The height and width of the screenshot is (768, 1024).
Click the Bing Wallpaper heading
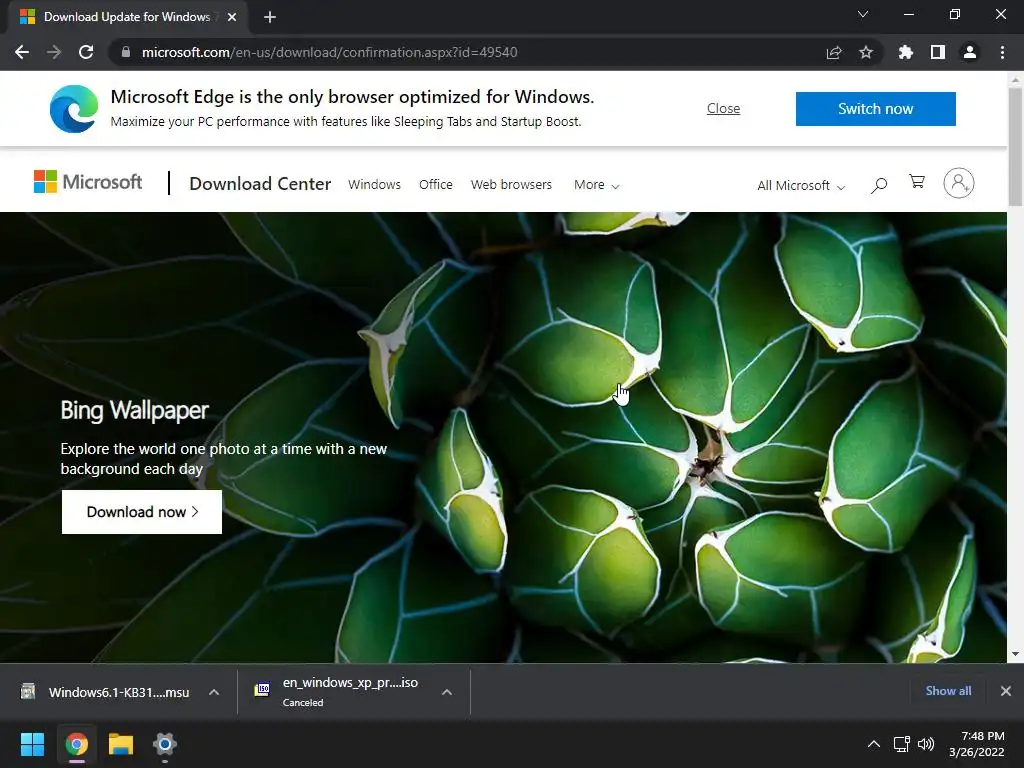click(135, 411)
